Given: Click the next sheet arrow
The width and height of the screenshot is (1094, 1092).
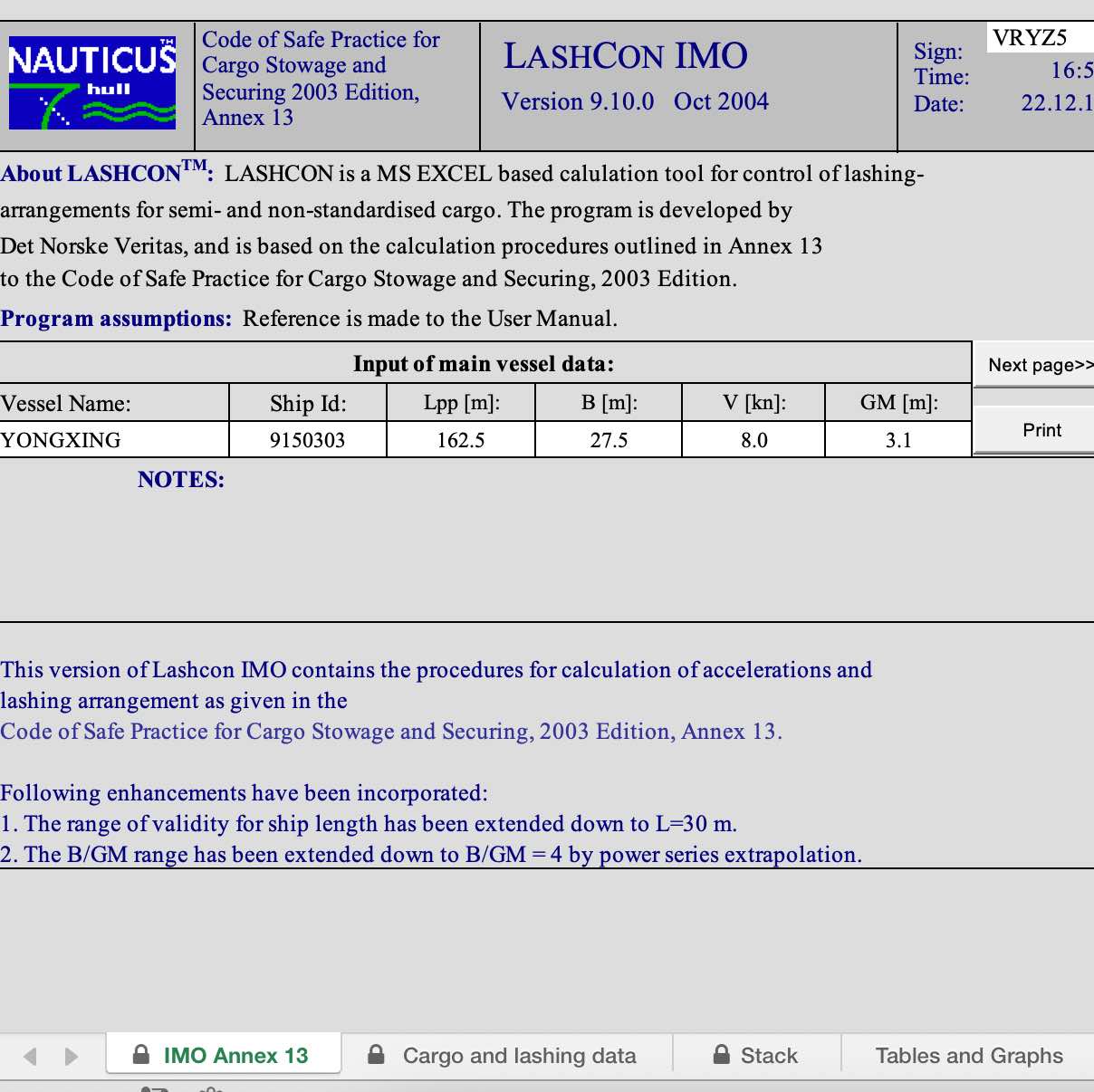Looking at the screenshot, I should 72,1056.
